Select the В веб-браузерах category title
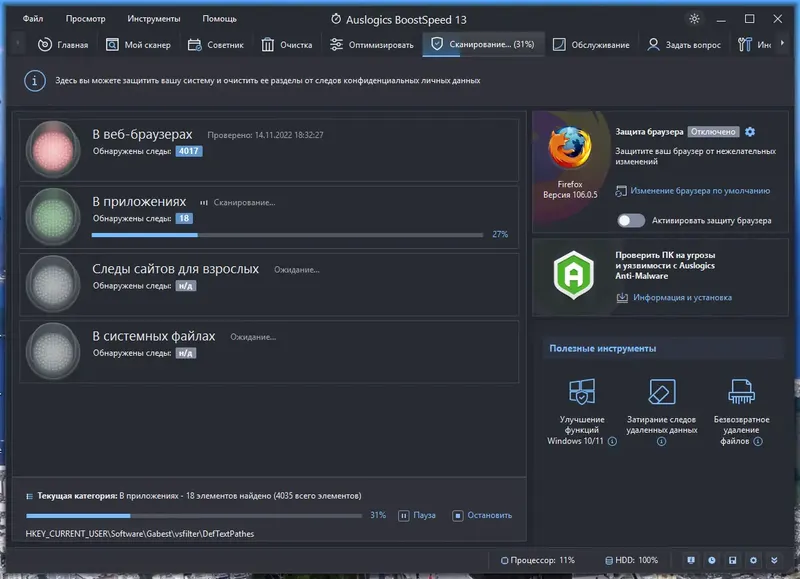The width and height of the screenshot is (800, 579). tap(142, 134)
